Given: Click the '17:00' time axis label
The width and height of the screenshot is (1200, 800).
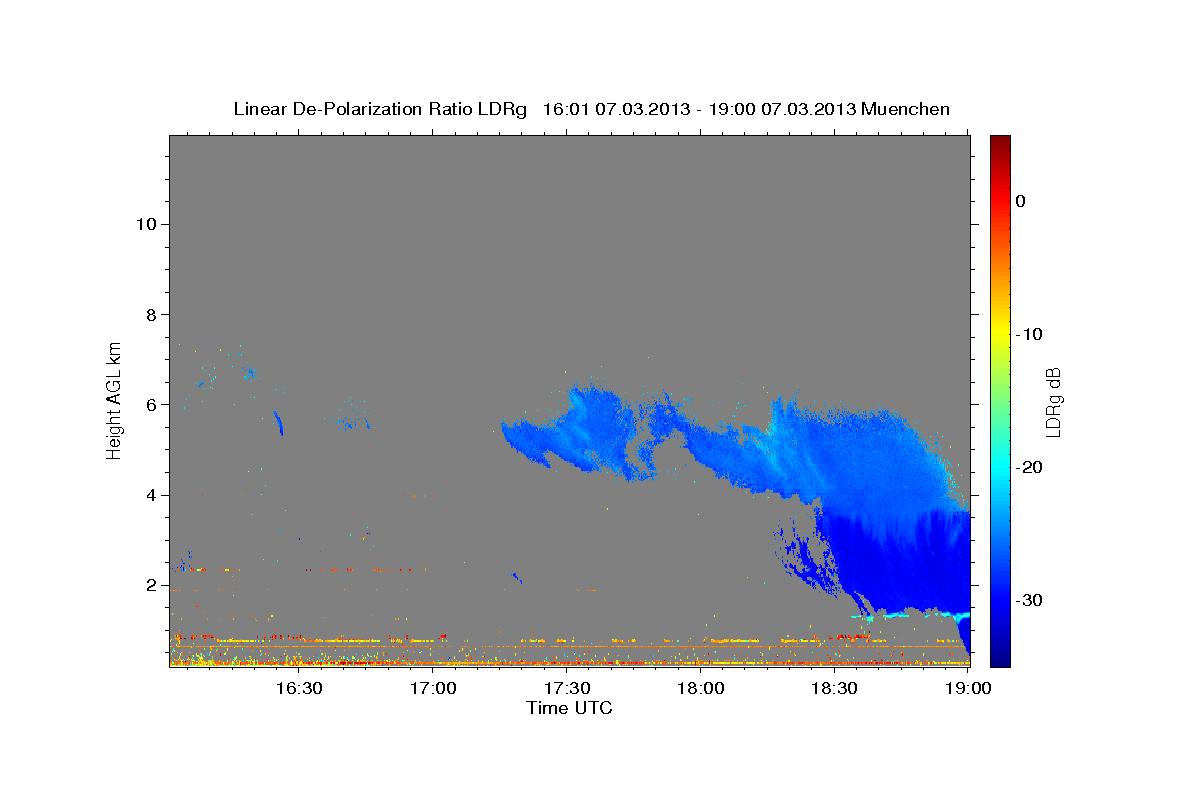Looking at the screenshot, I should tap(433, 688).
